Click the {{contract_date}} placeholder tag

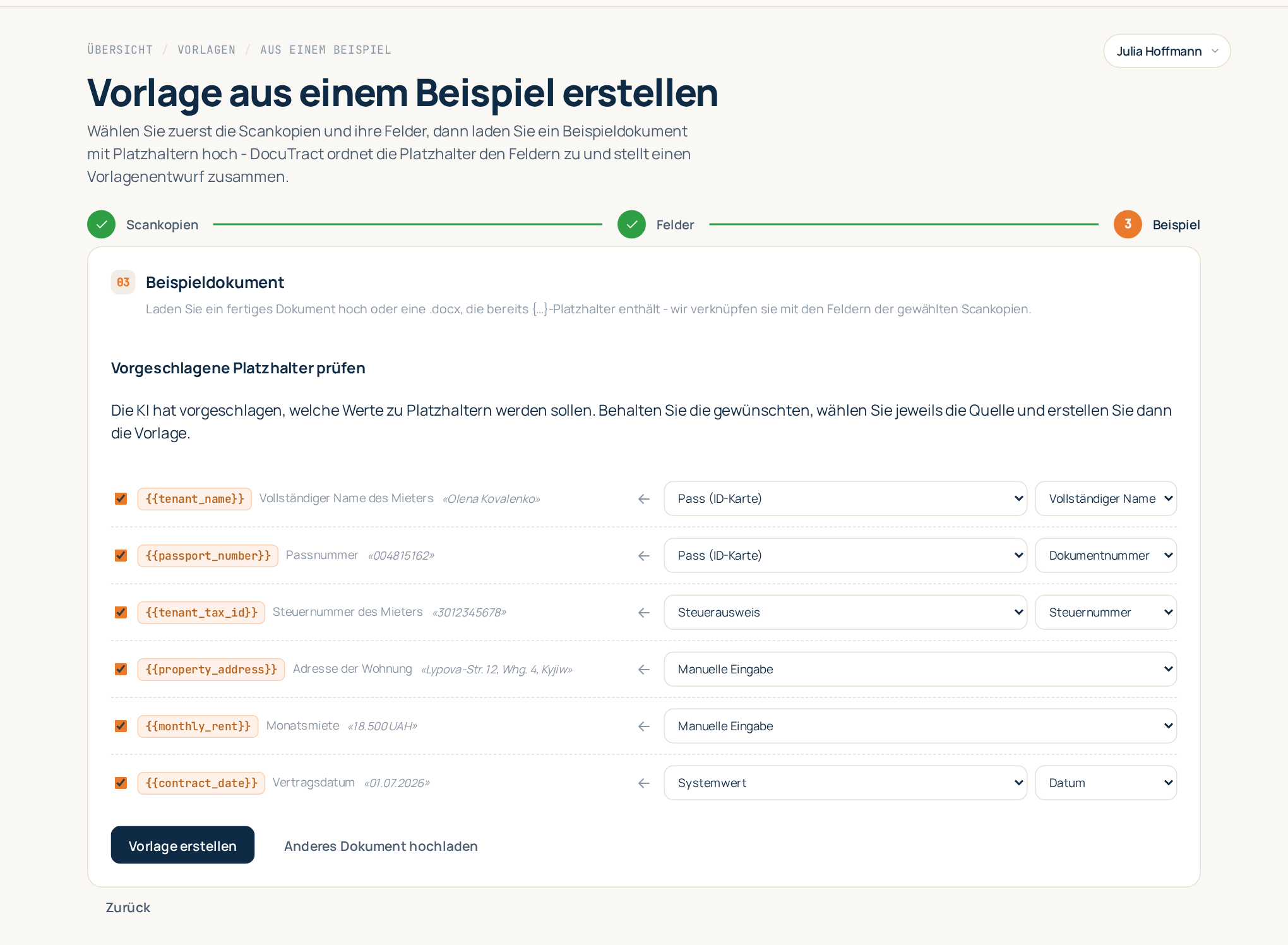pos(201,783)
